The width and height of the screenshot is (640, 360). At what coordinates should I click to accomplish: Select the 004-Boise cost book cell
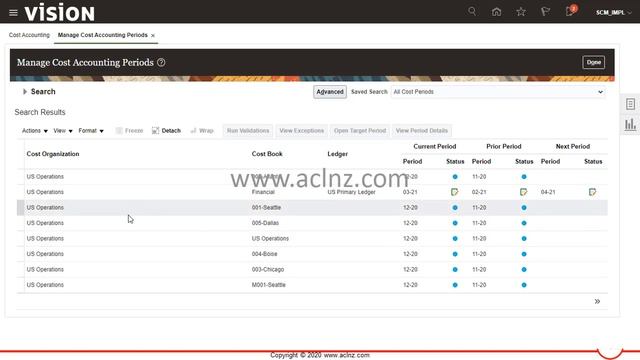pos(264,254)
